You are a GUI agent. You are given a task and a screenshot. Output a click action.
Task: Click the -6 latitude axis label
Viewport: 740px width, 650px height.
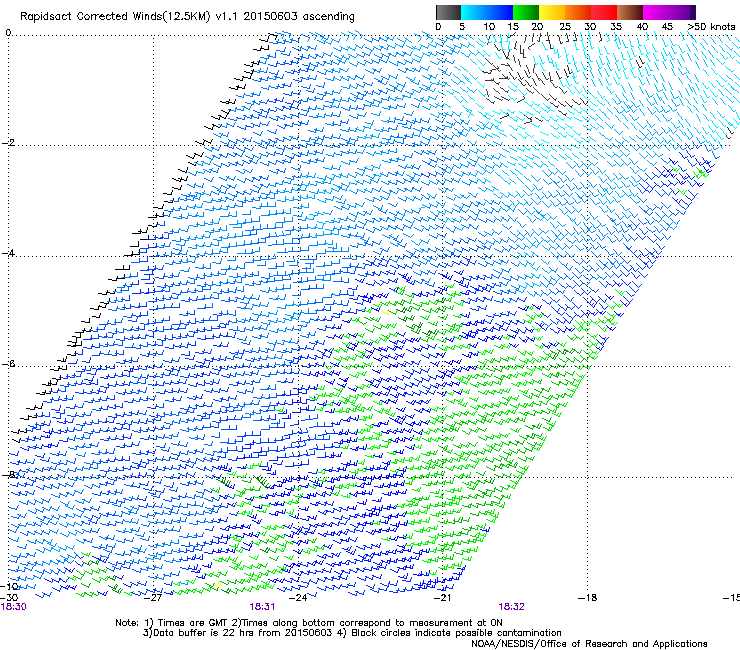8,364
